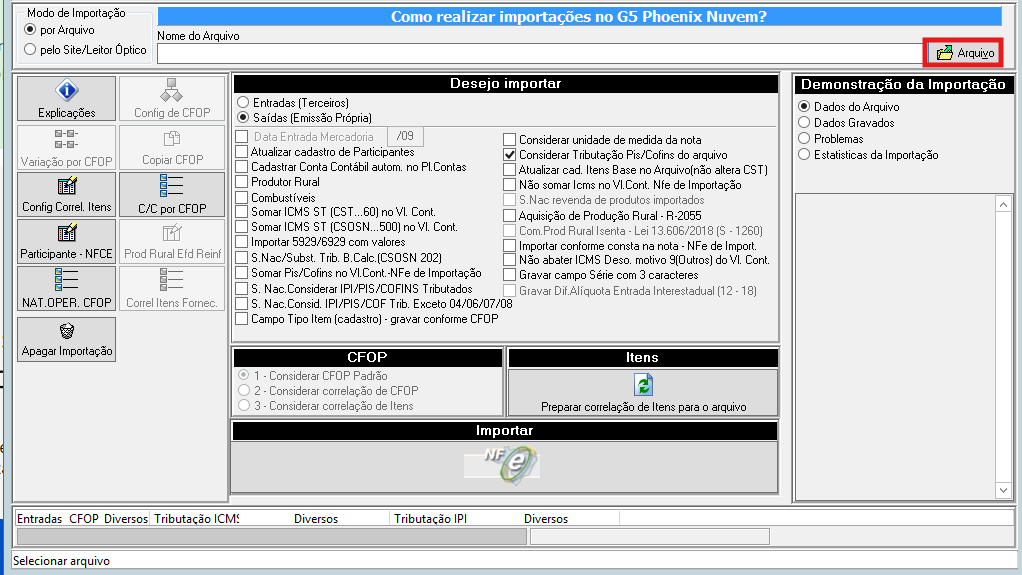The height and width of the screenshot is (575, 1022).
Task: Open Participante - NFCE button
Action: [x=66, y=242]
